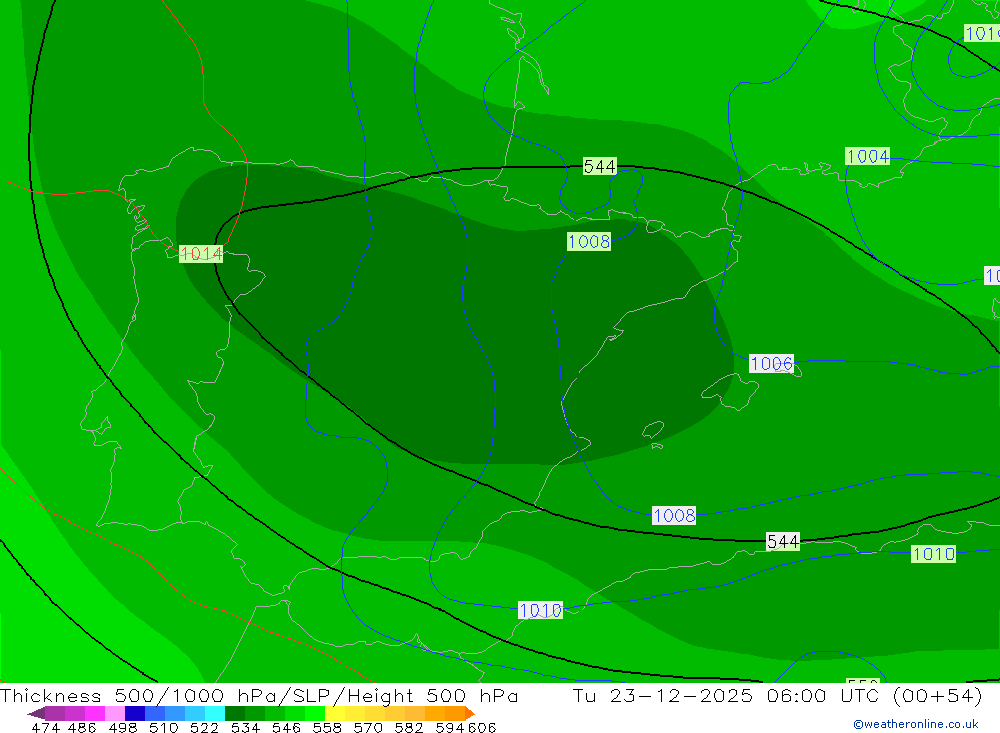Click the brightest green legend swatch

315,713
